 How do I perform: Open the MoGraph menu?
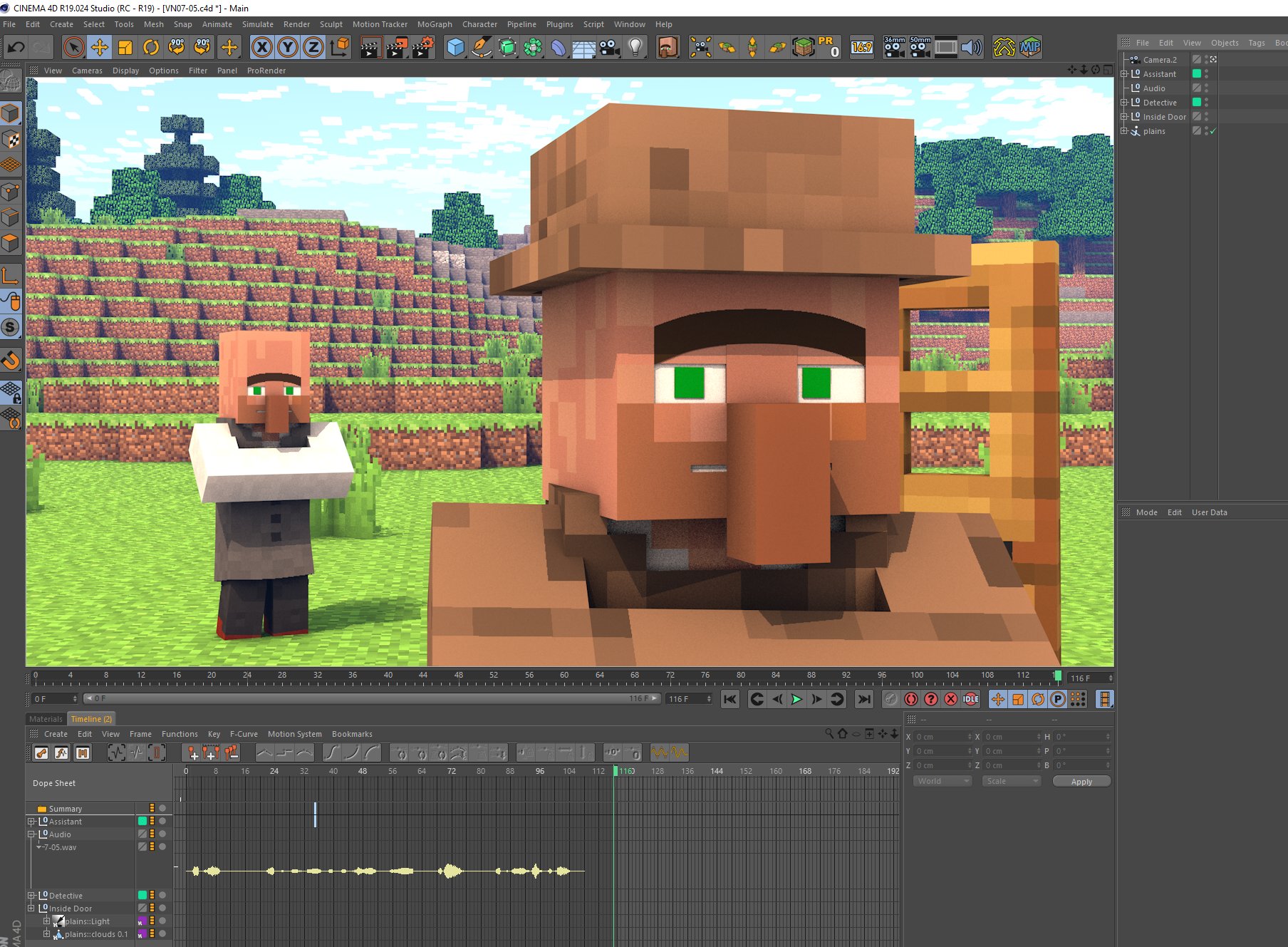435,24
